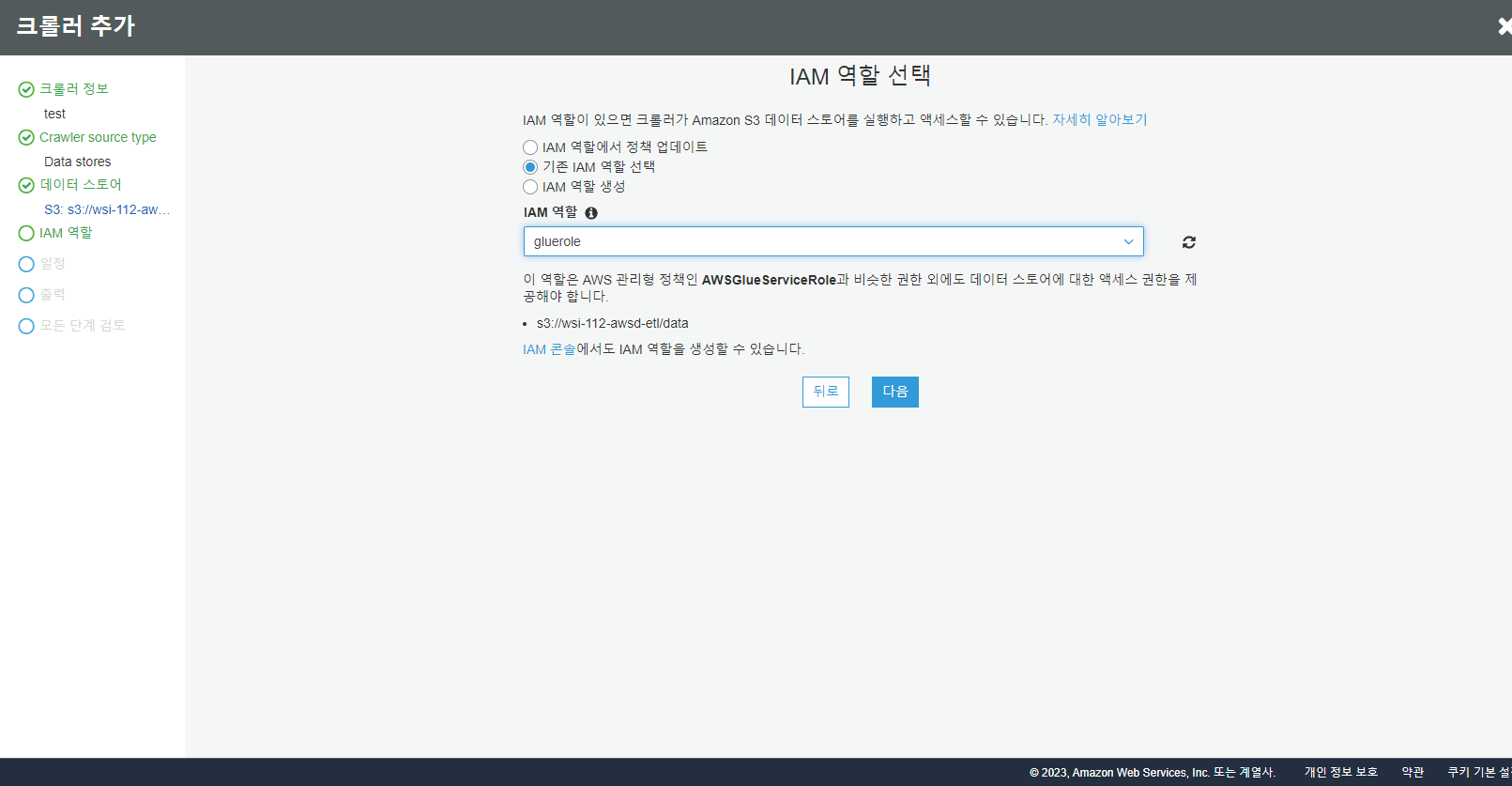Viewport: 1512px width, 786px height.
Task: Click the refresh IAM roles icon
Action: [x=1189, y=242]
